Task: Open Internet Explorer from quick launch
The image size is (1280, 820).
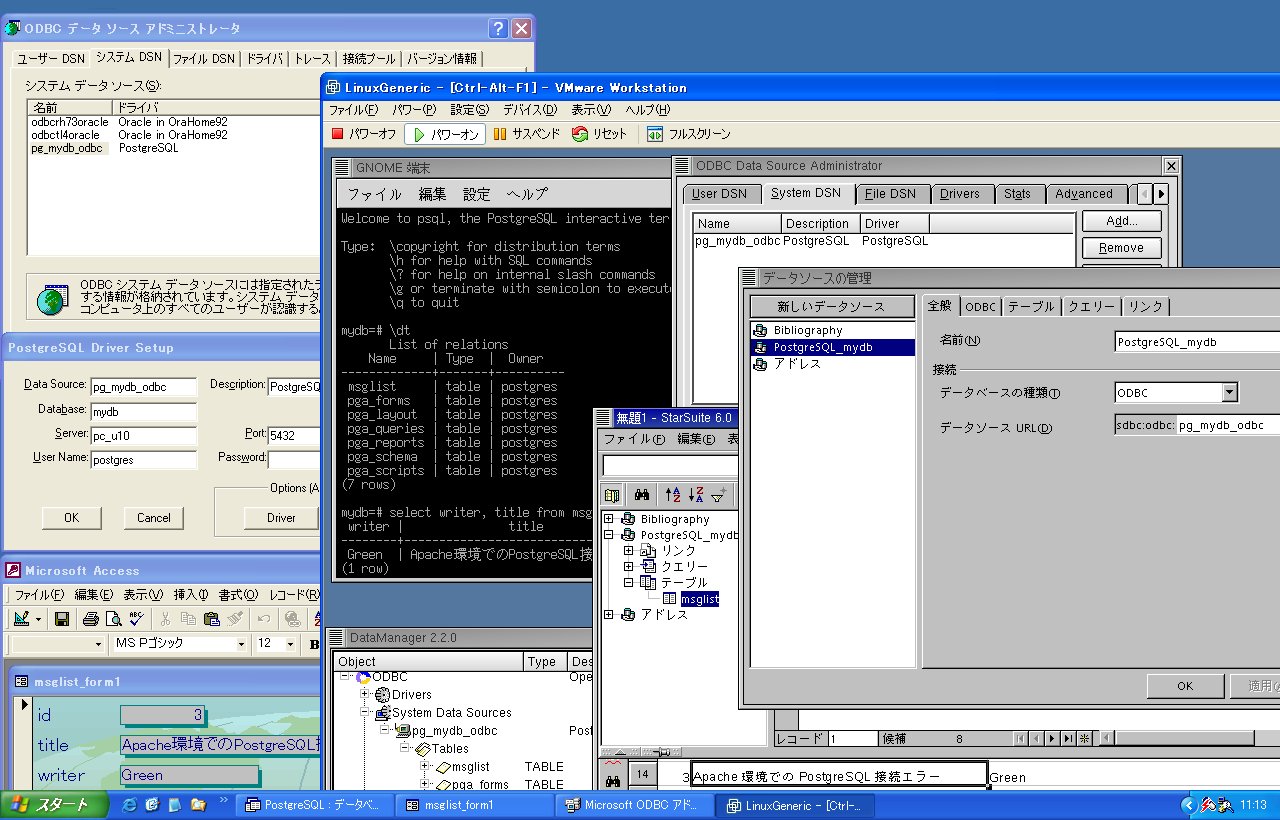Action: (129, 804)
